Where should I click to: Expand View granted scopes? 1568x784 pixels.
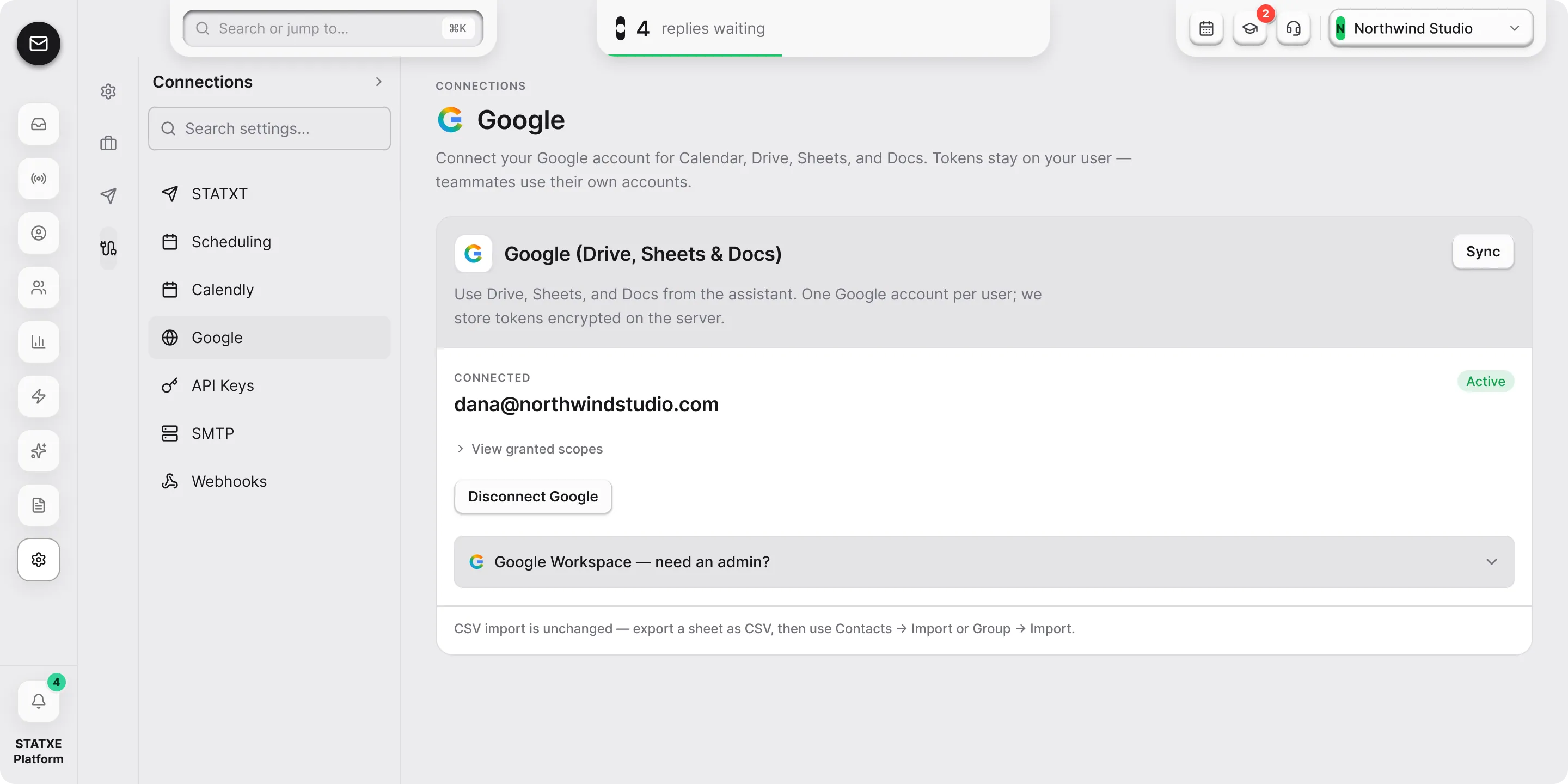[x=529, y=449]
